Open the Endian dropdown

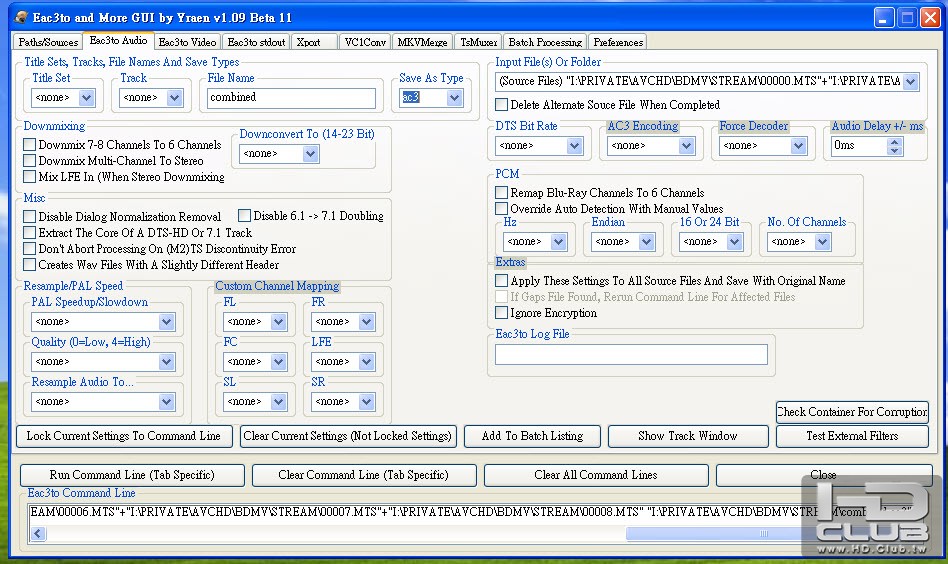click(x=646, y=242)
